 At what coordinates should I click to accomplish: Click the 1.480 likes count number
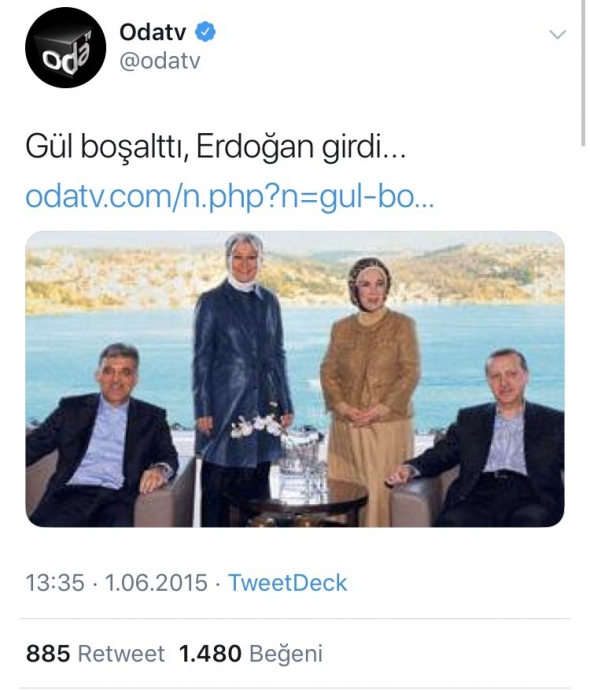coord(210,653)
